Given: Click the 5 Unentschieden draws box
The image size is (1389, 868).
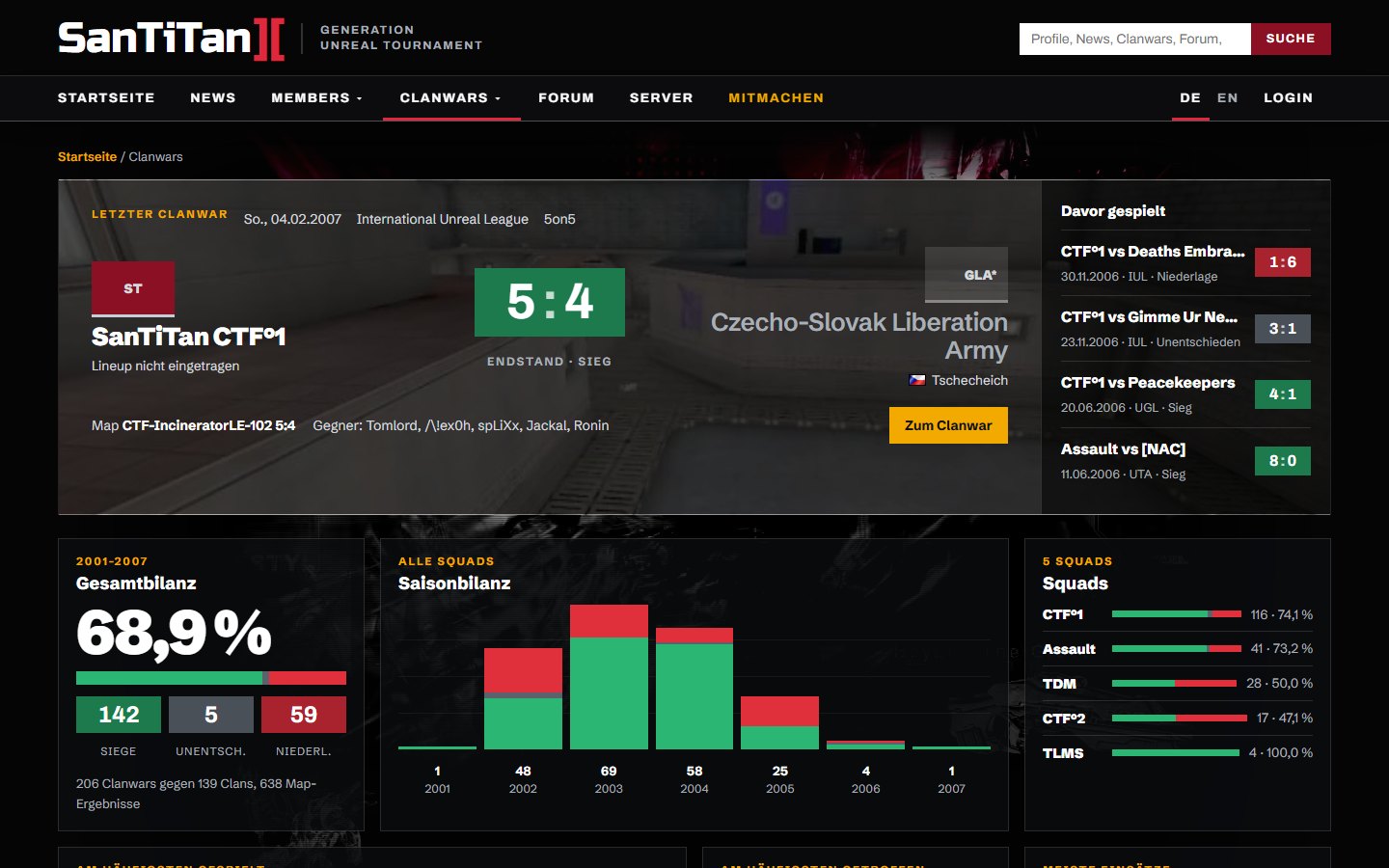Looking at the screenshot, I should coord(211,715).
